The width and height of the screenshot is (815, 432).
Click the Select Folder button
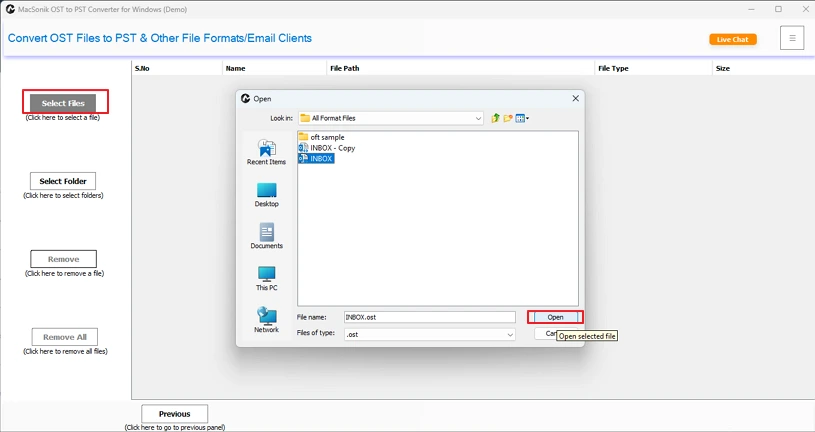(x=63, y=181)
